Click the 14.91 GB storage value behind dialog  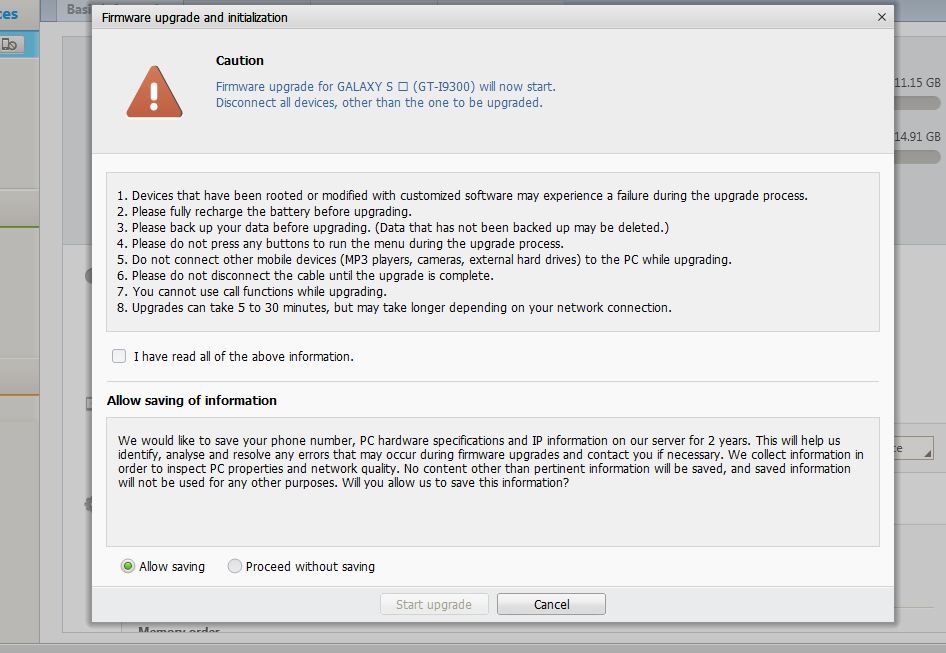[917, 136]
